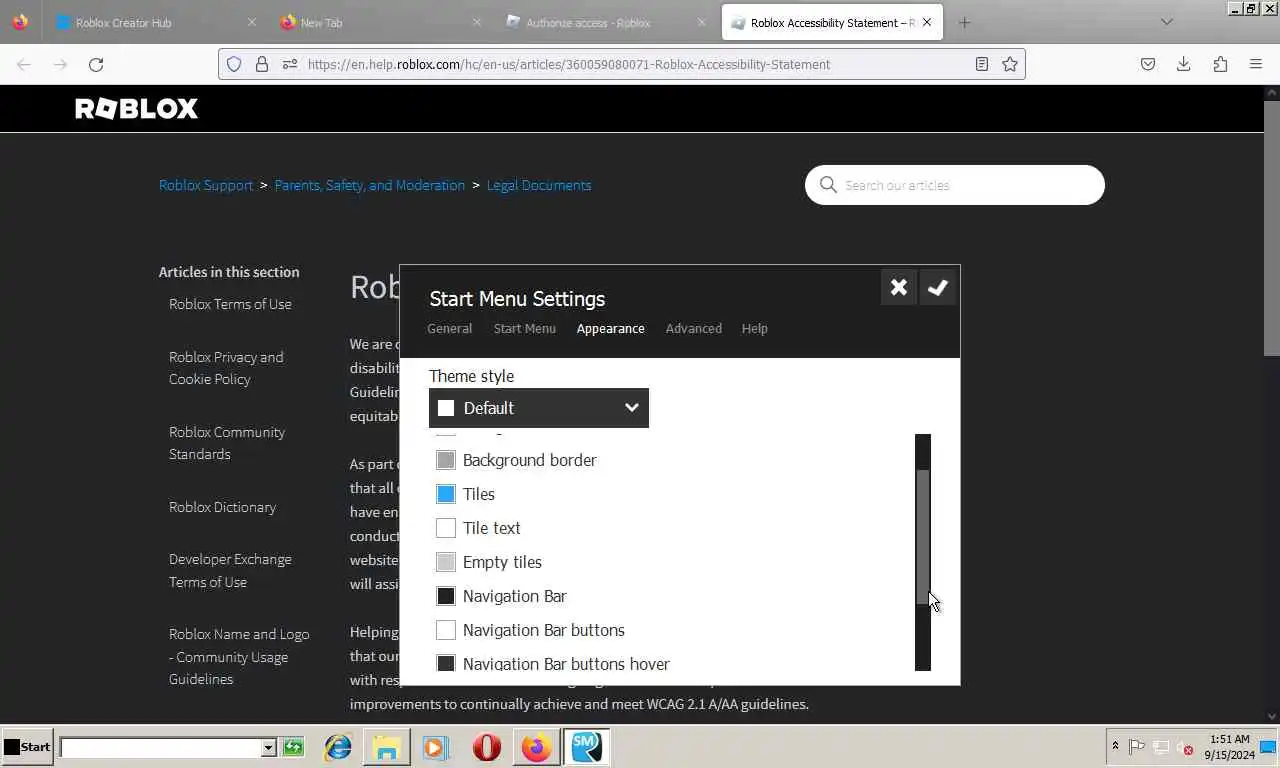Click the Roblox logo in header
The width and height of the screenshot is (1280, 768).
pyautogui.click(x=137, y=108)
